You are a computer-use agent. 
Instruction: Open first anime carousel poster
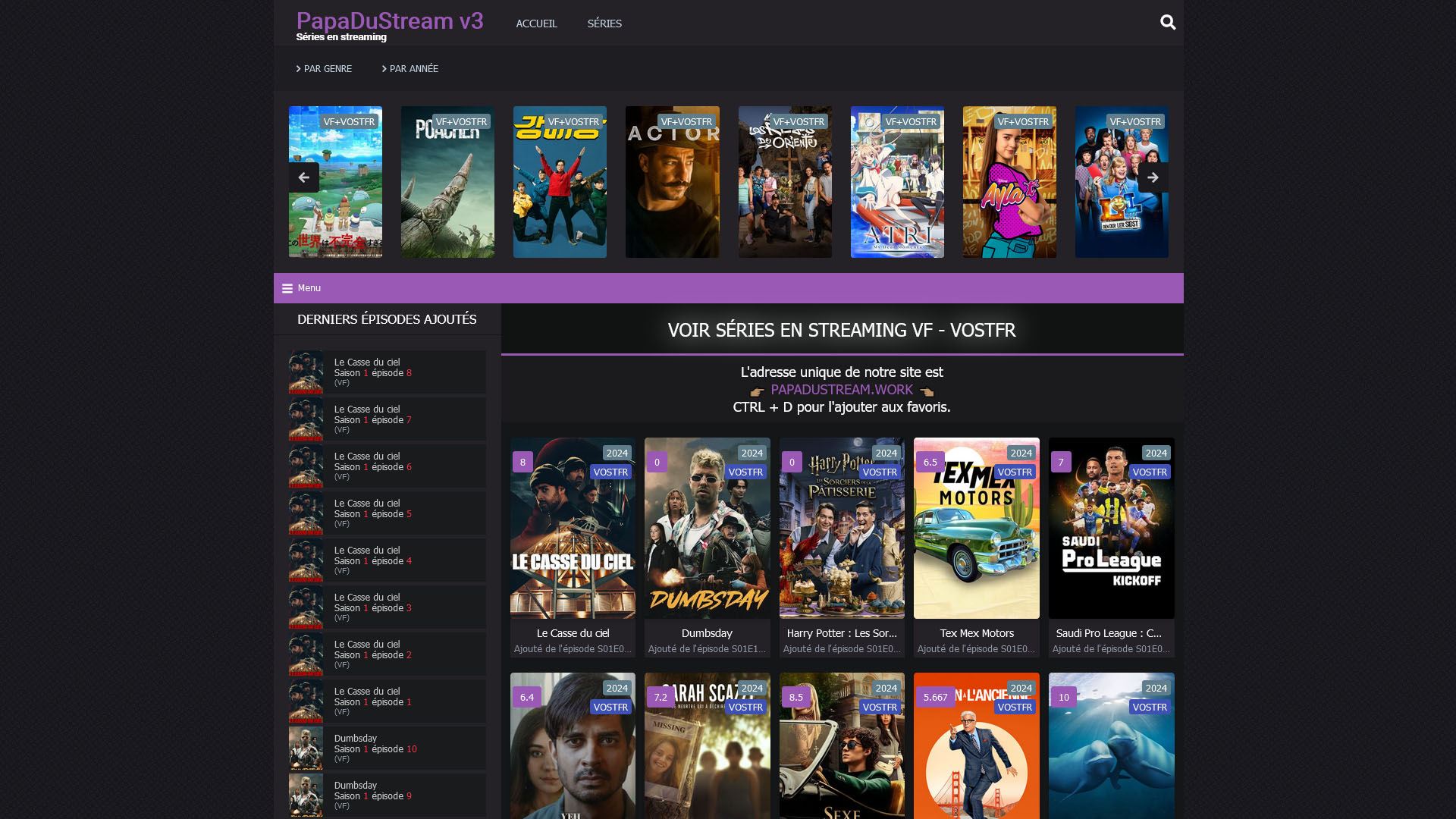(x=335, y=182)
